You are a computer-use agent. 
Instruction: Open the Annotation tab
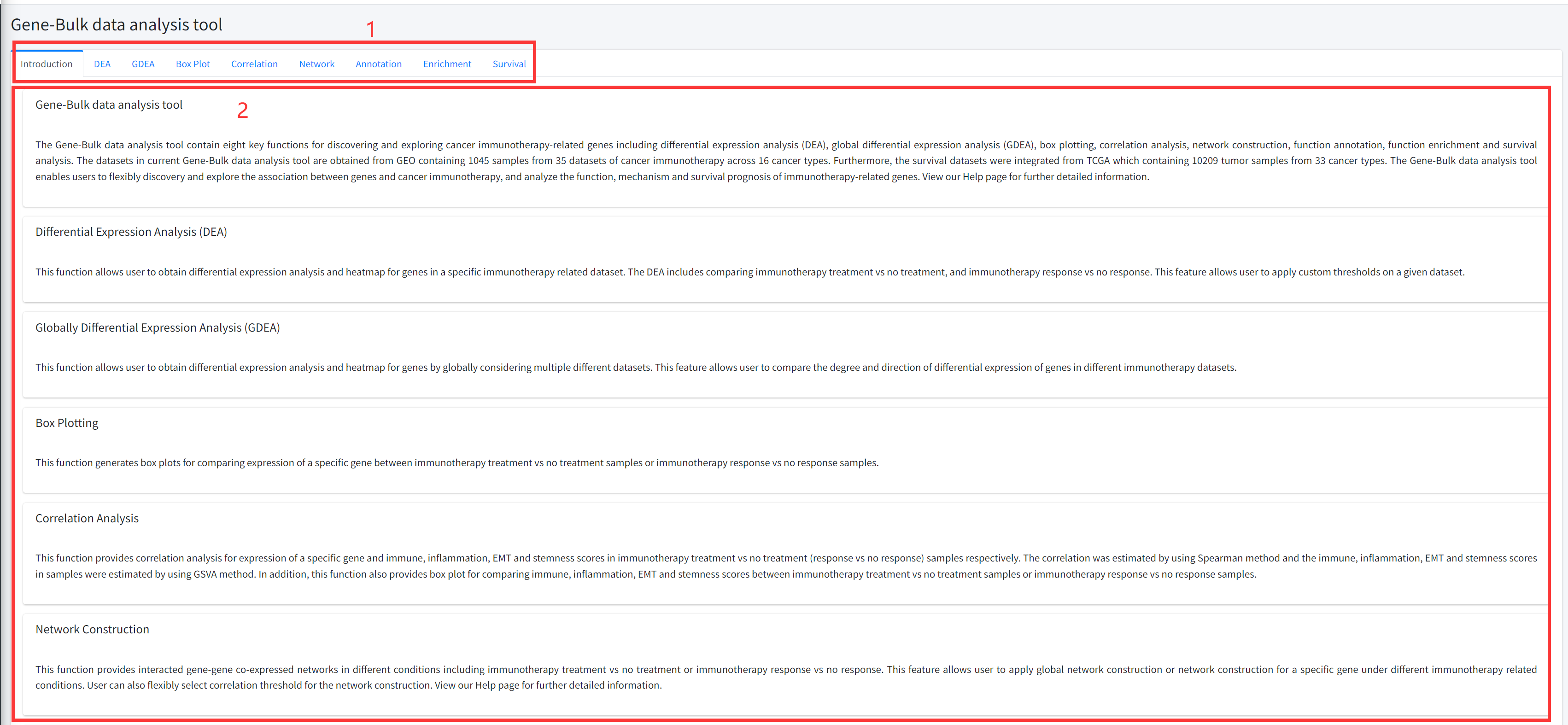pyautogui.click(x=378, y=64)
